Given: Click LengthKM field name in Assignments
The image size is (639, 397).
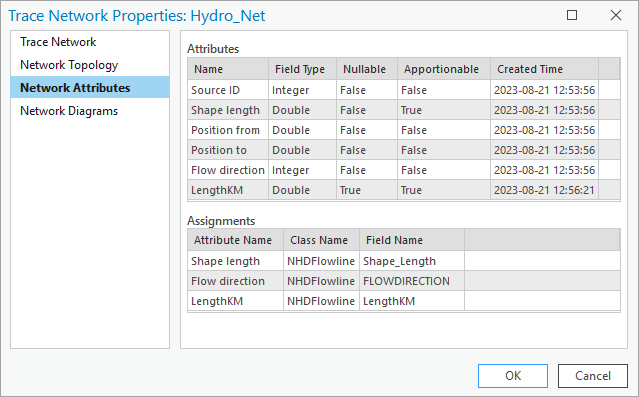Looking at the screenshot, I should pos(412,301).
